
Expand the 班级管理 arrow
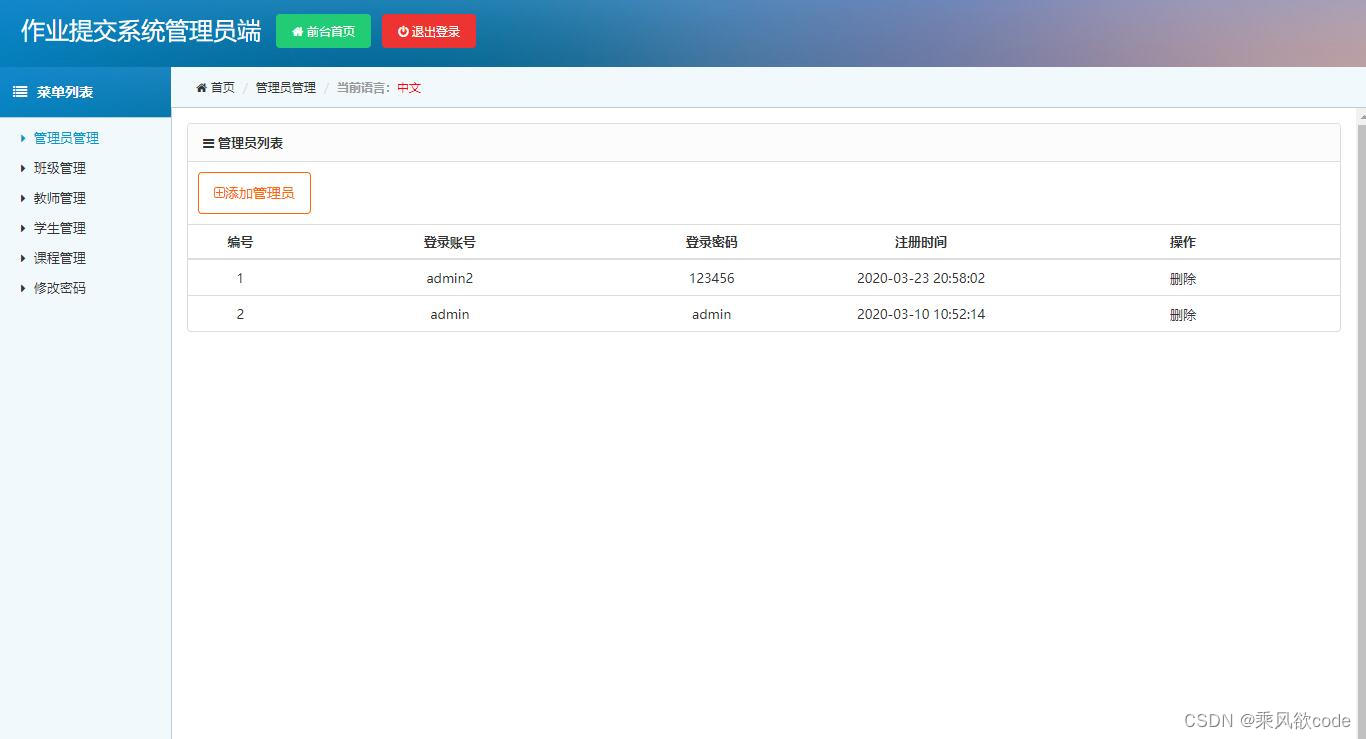coord(23,168)
